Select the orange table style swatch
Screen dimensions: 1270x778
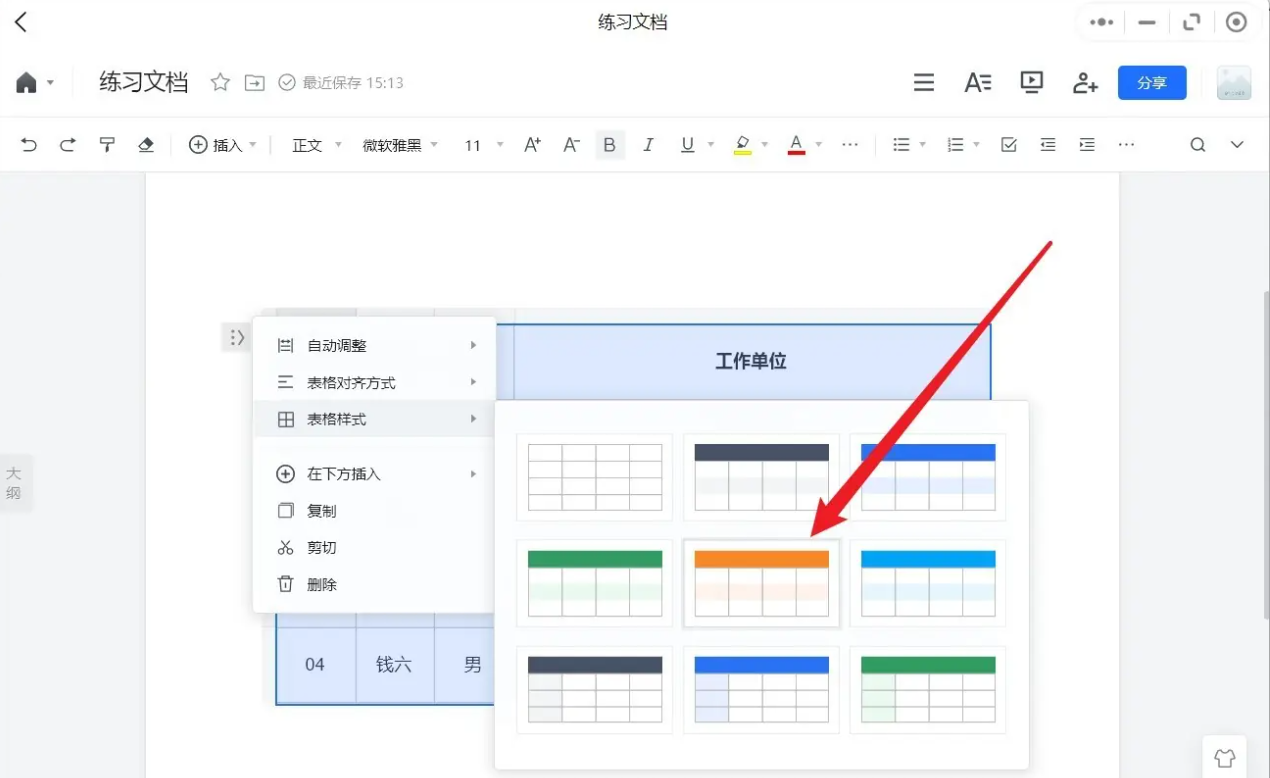pos(761,583)
